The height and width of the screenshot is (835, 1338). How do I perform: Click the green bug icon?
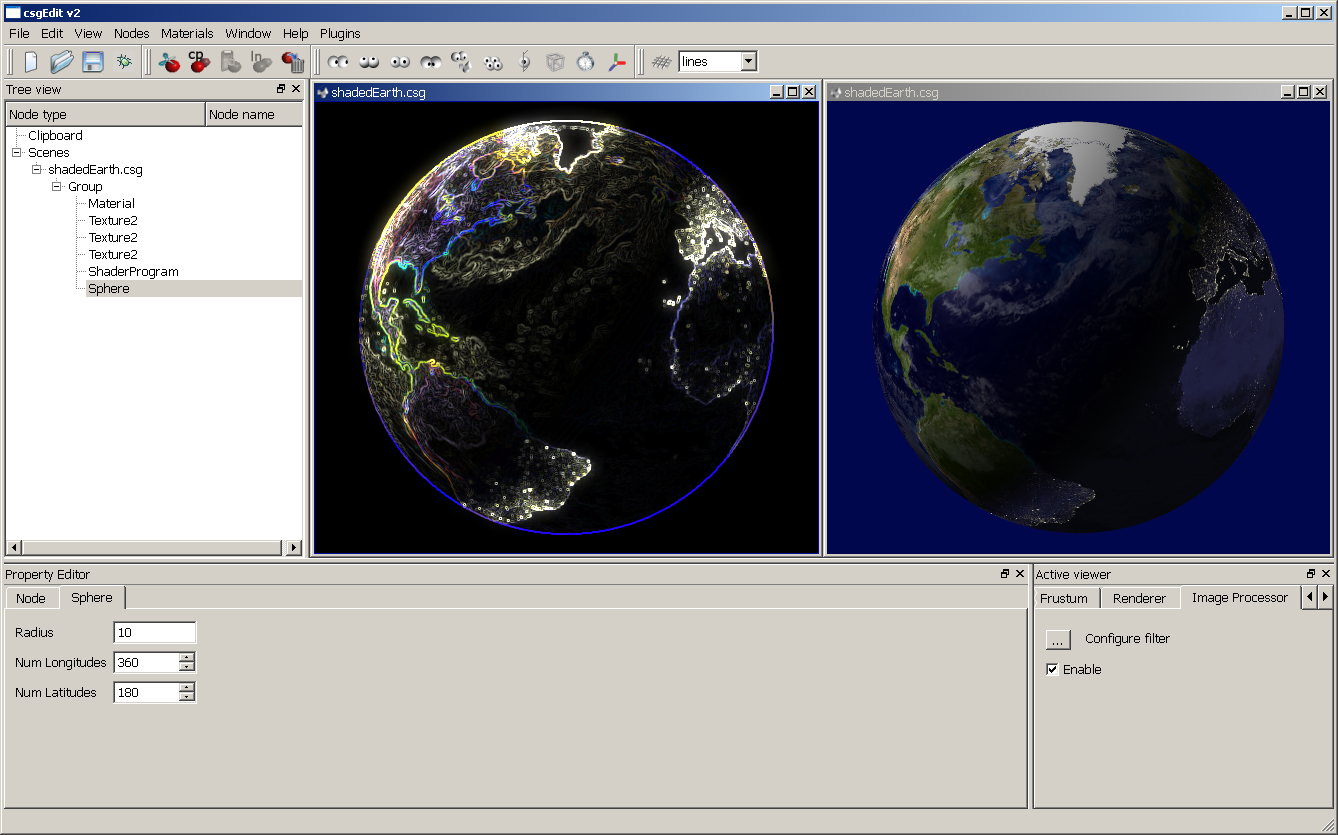(x=124, y=62)
